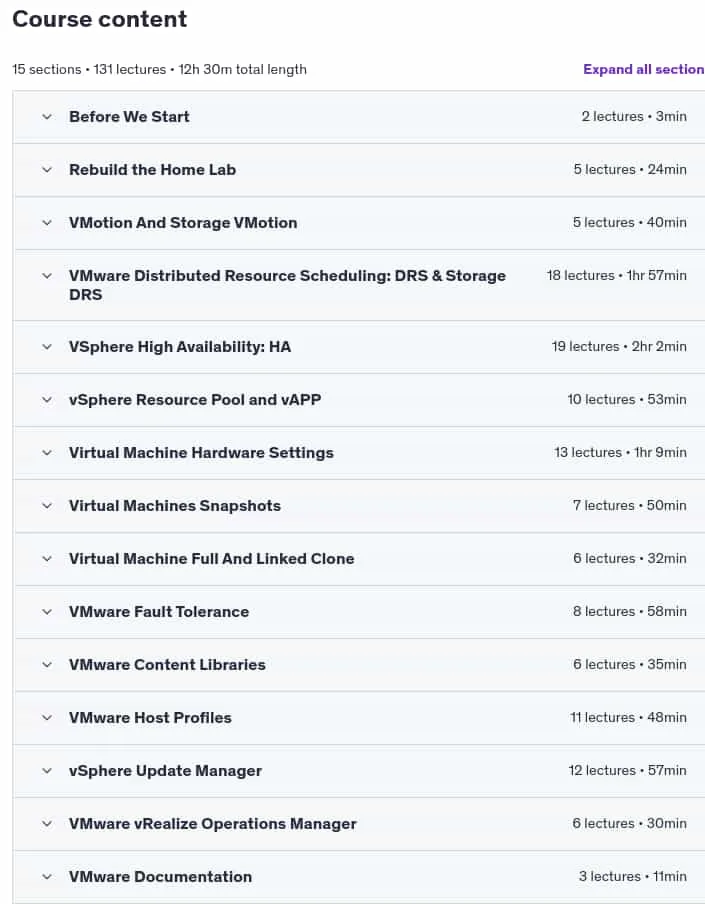Expand the VSphere High Availability chevron
Screen dimensions: 705x904
pos(47,346)
